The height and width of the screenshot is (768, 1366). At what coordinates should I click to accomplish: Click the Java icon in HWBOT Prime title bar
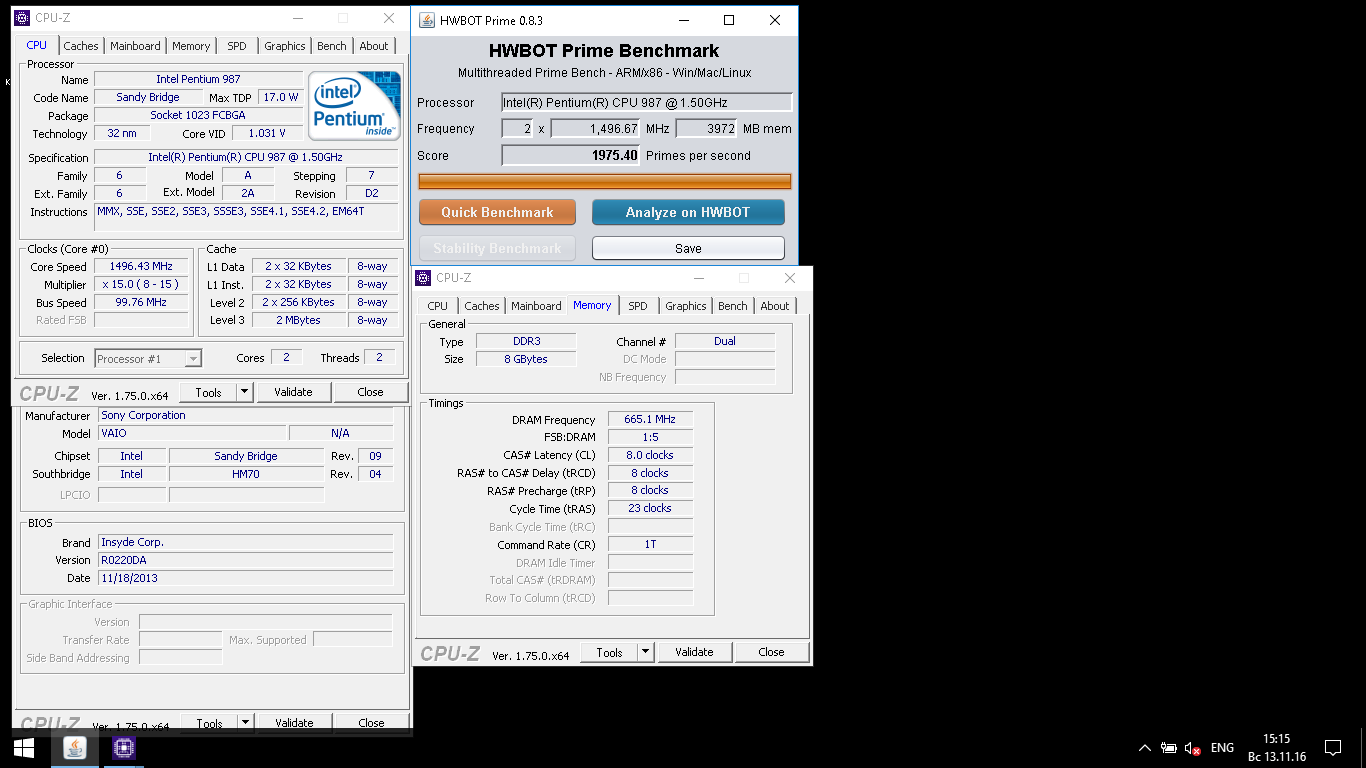point(427,20)
